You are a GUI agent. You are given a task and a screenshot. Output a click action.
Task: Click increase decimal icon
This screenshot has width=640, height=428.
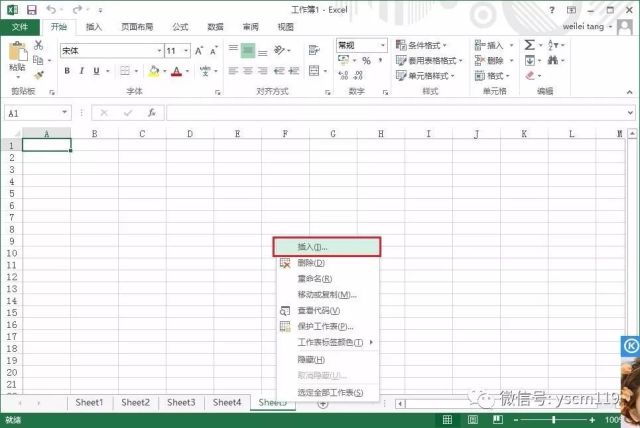(x=343, y=75)
